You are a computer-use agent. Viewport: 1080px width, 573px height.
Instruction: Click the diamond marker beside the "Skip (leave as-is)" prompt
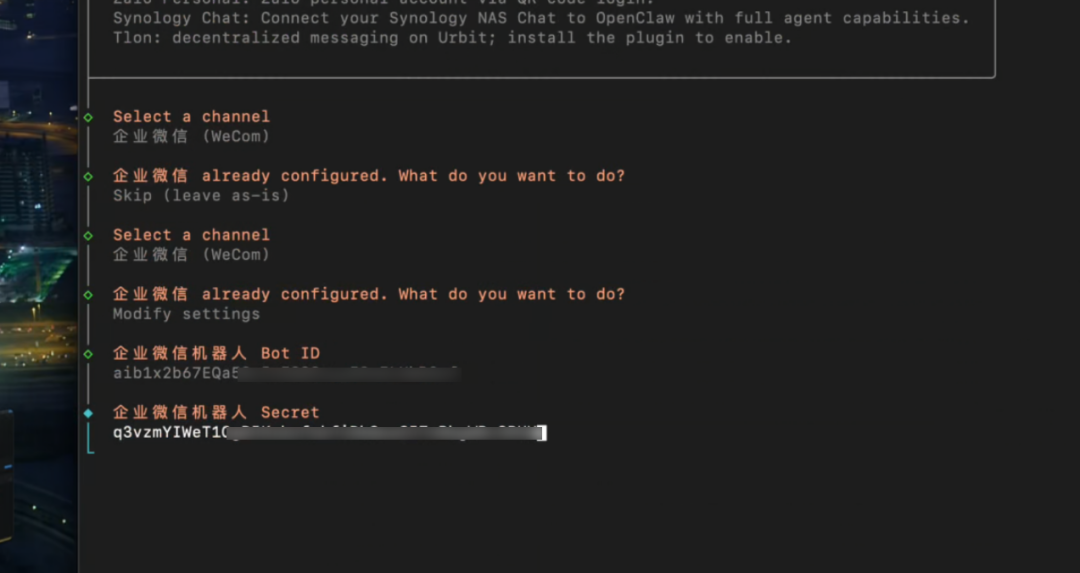point(88,176)
